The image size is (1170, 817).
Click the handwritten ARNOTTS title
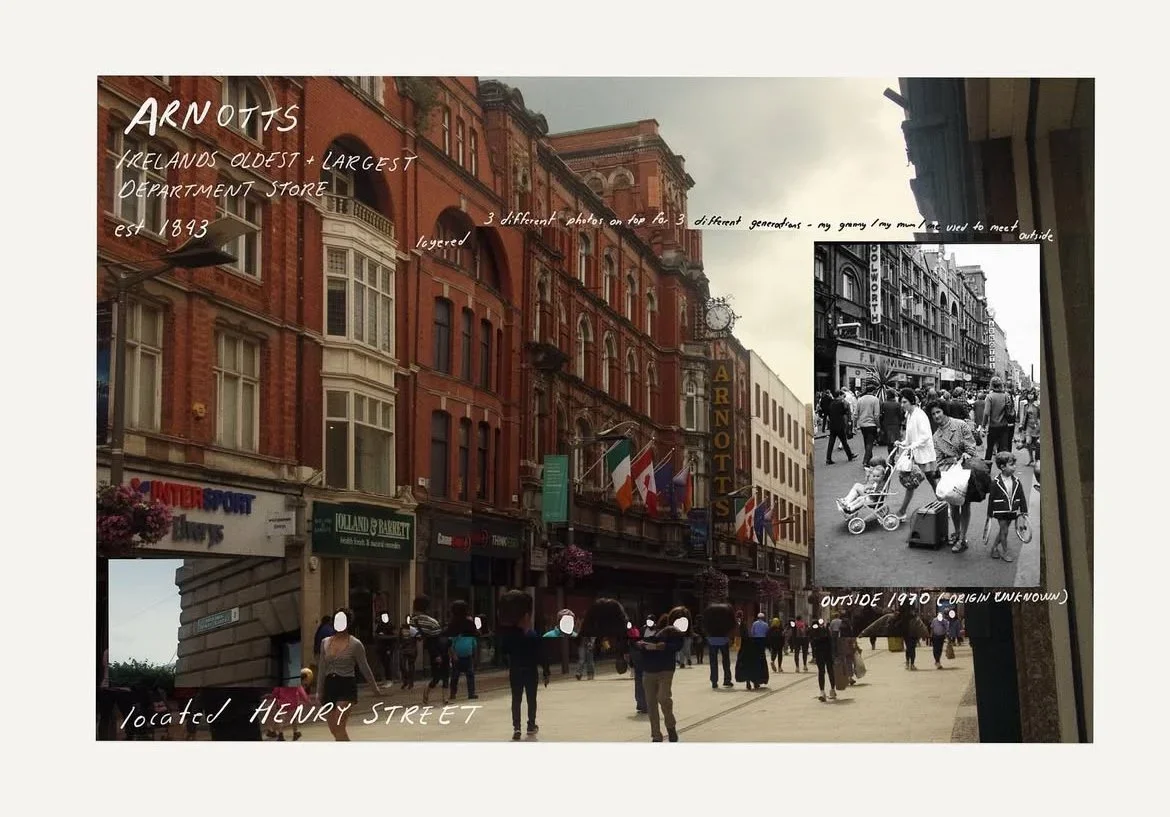pos(212,118)
